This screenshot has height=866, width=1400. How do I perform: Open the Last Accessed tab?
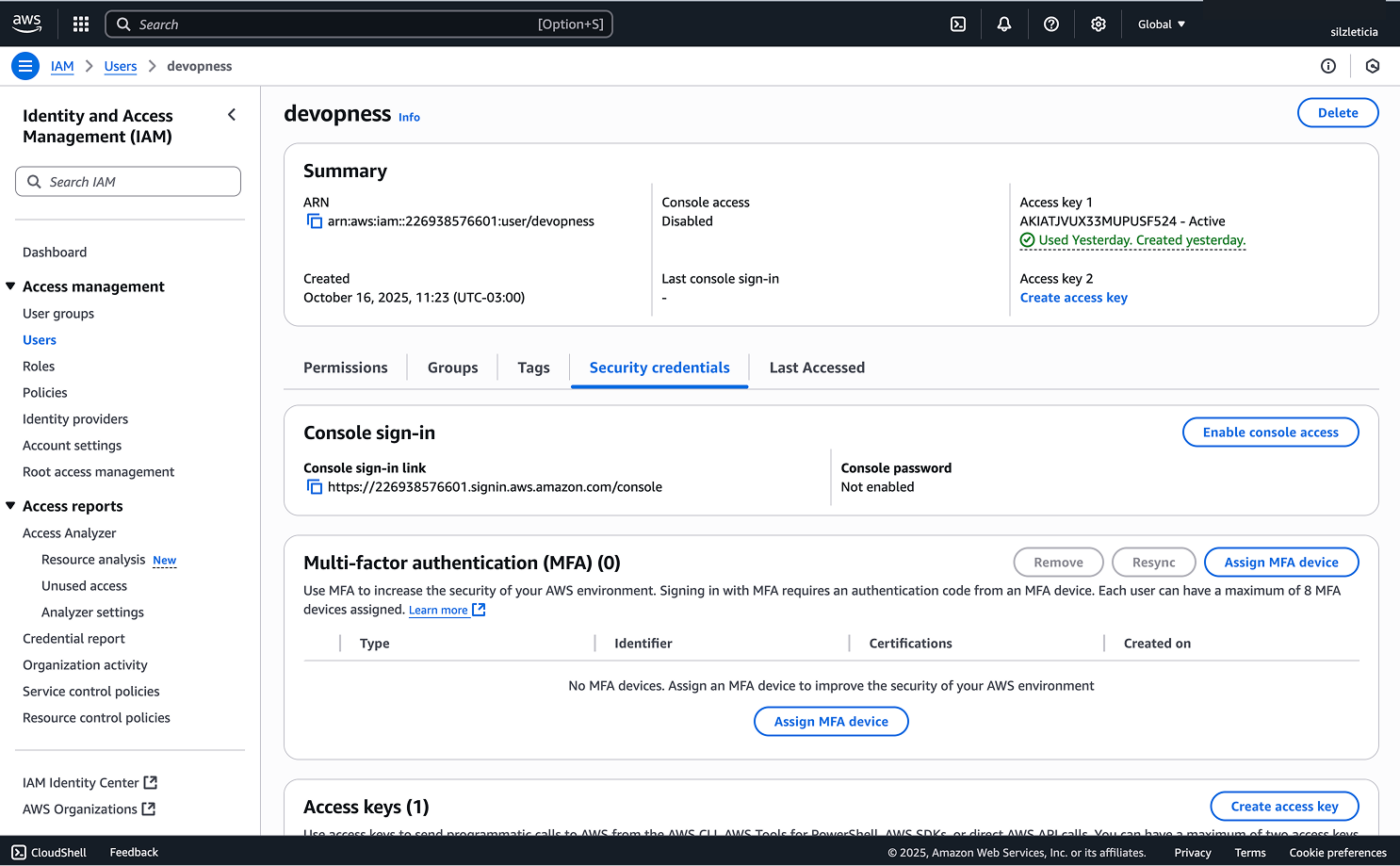(x=816, y=368)
